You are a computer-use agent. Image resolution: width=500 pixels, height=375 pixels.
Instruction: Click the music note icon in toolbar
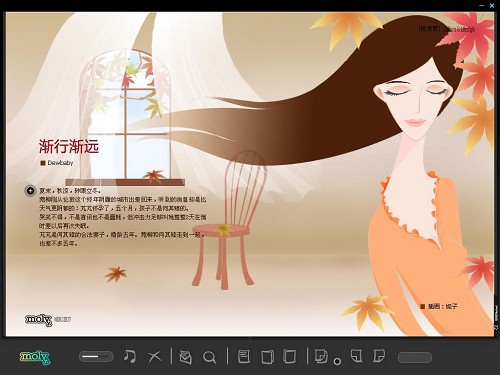point(129,356)
